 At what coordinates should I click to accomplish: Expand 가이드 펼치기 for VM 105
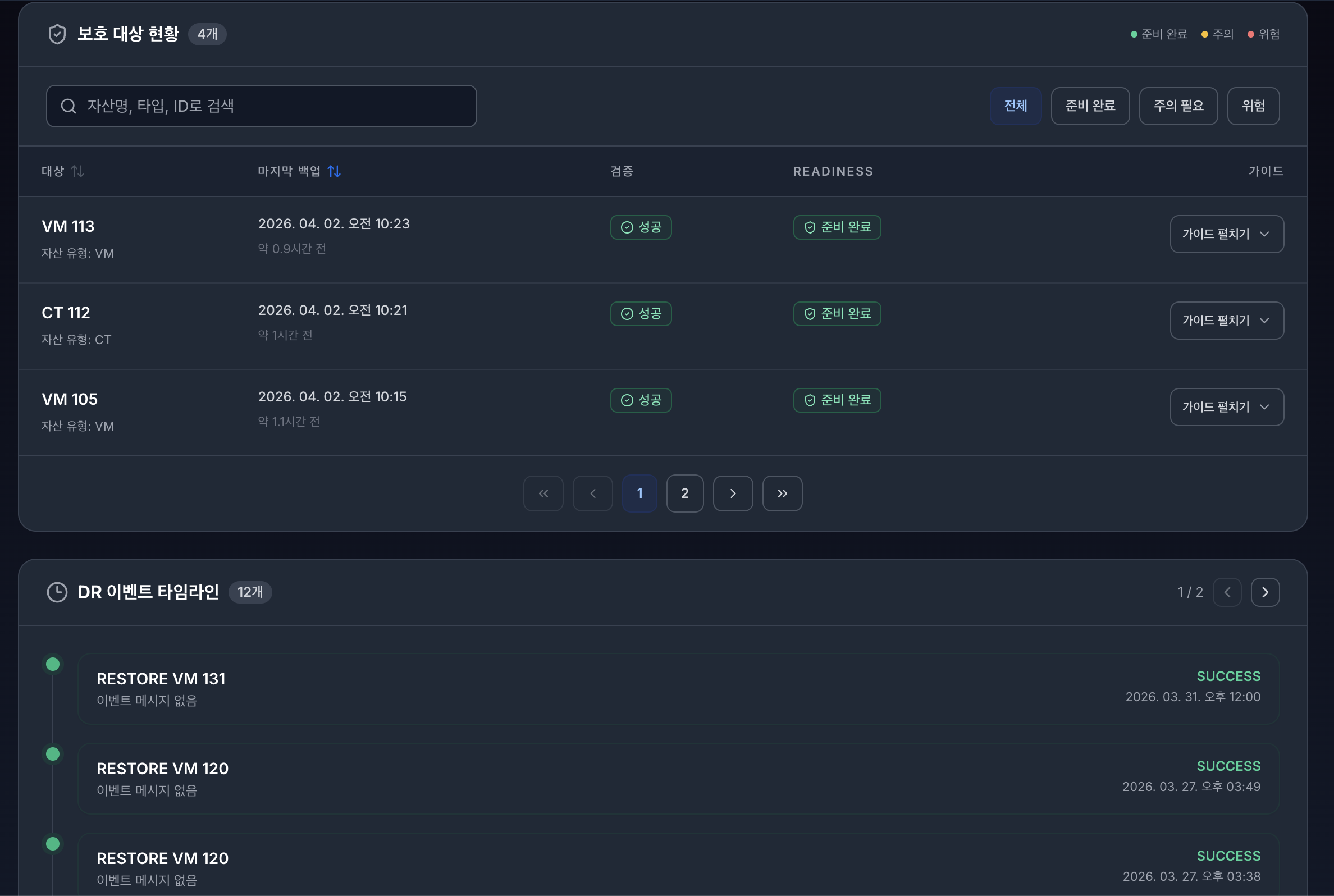[1227, 407]
